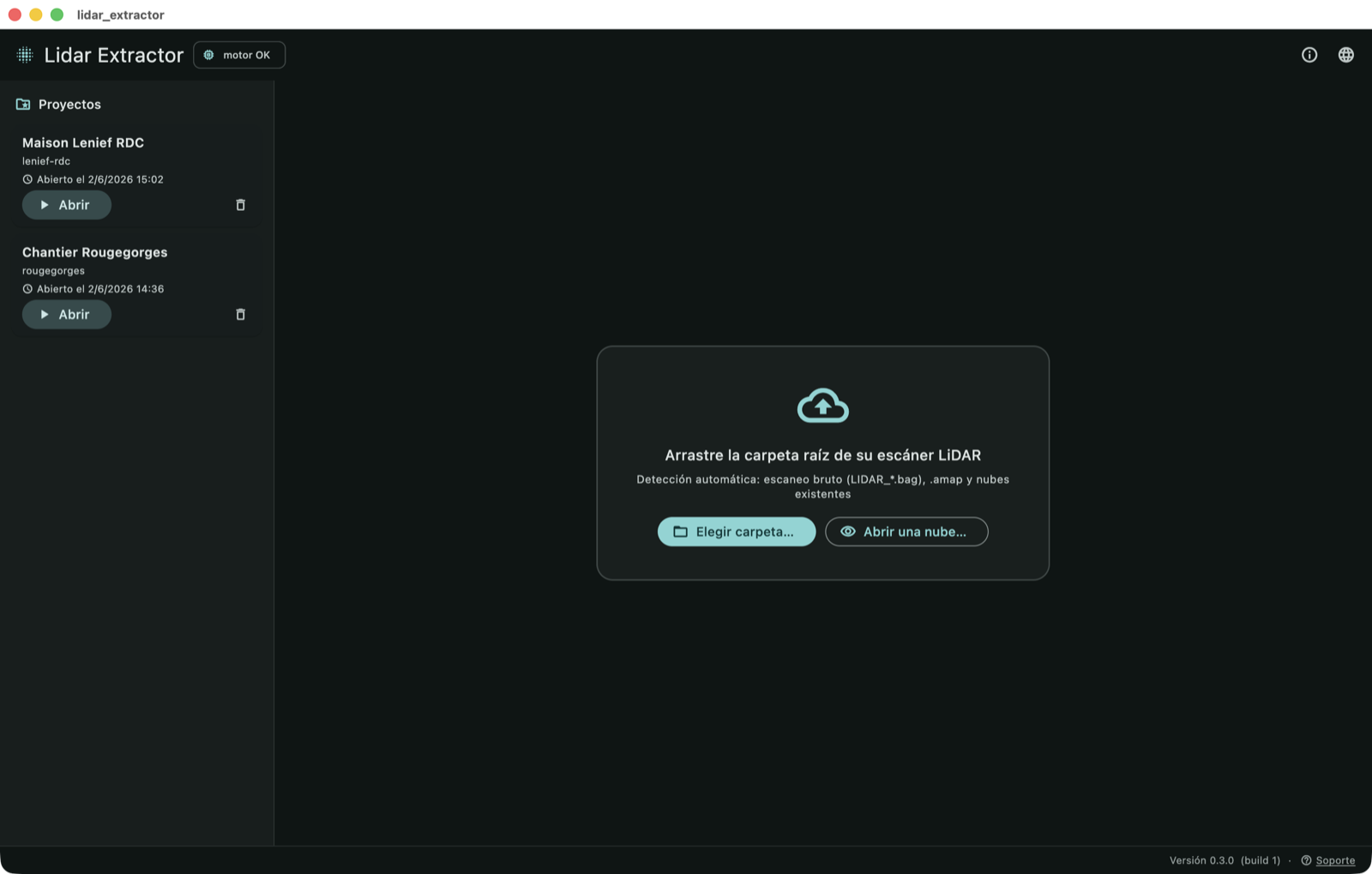Image resolution: width=1372 pixels, height=874 pixels.
Task: Minimize the lidar_extractor window
Action: [36, 15]
